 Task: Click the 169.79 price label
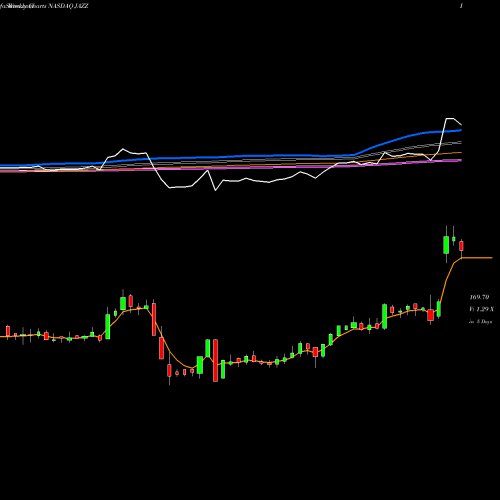479,297
